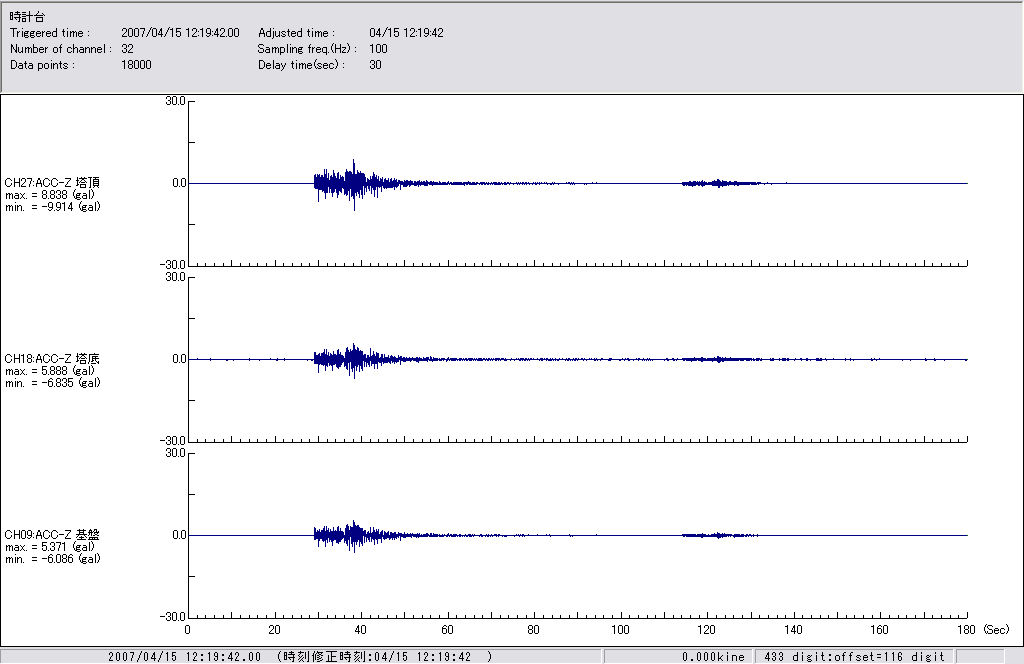Viewport: 1024px width, 664px height.
Task: Click the CH27 max 8.838 gal reading
Action: 50,195
